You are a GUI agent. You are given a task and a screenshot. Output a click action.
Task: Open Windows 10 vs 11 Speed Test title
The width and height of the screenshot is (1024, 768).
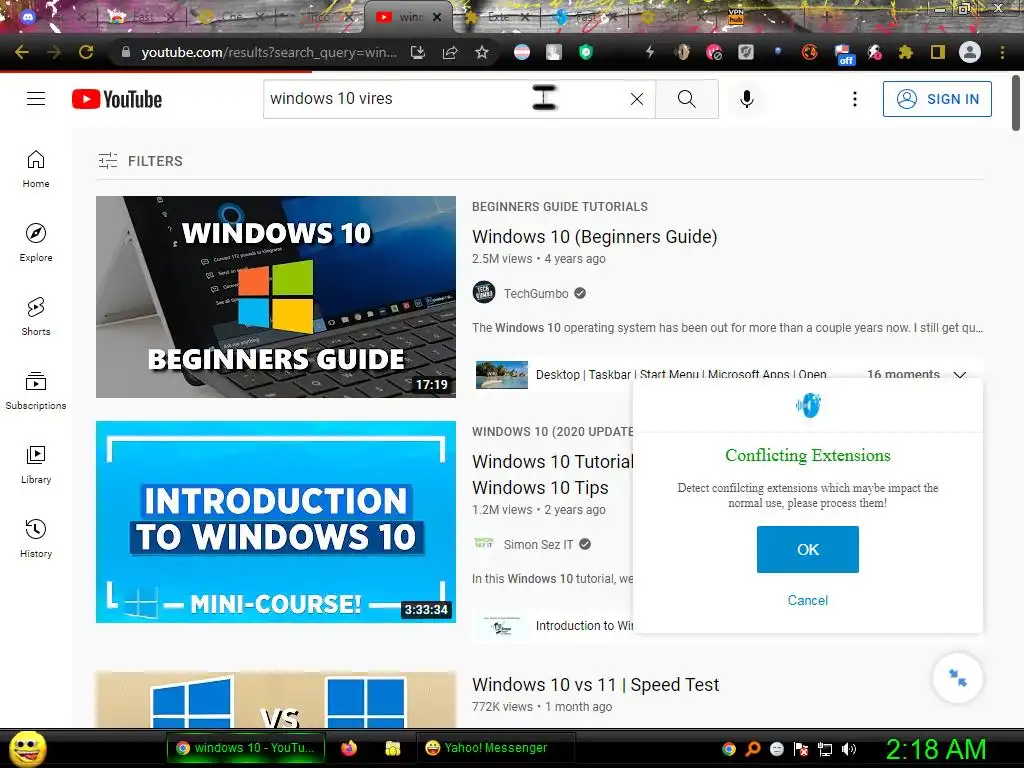point(596,684)
